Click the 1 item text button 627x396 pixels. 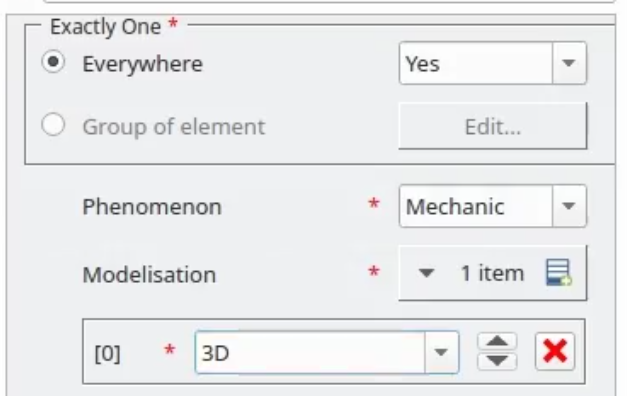tap(492, 273)
